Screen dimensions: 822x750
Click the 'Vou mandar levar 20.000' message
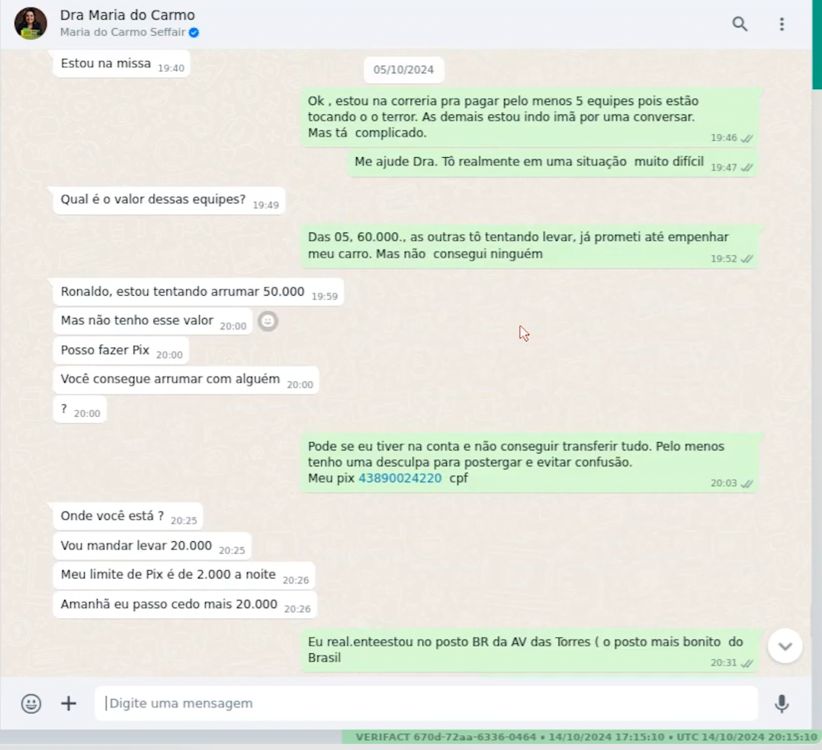pyautogui.click(x=152, y=546)
